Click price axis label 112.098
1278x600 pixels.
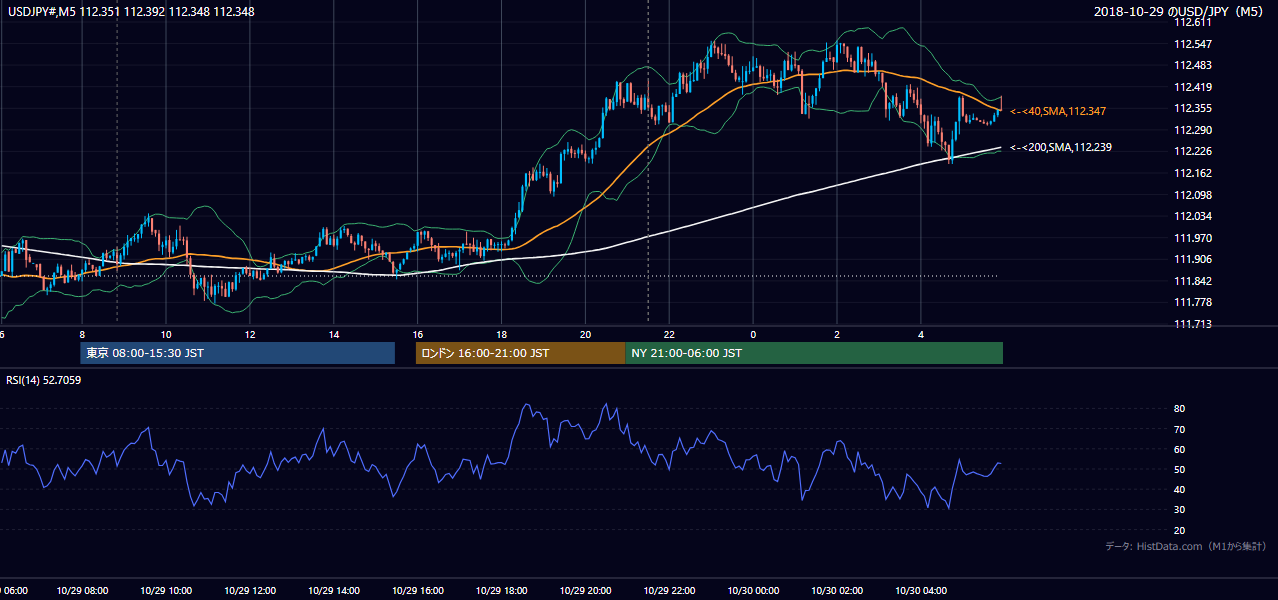pyautogui.click(x=1193, y=194)
